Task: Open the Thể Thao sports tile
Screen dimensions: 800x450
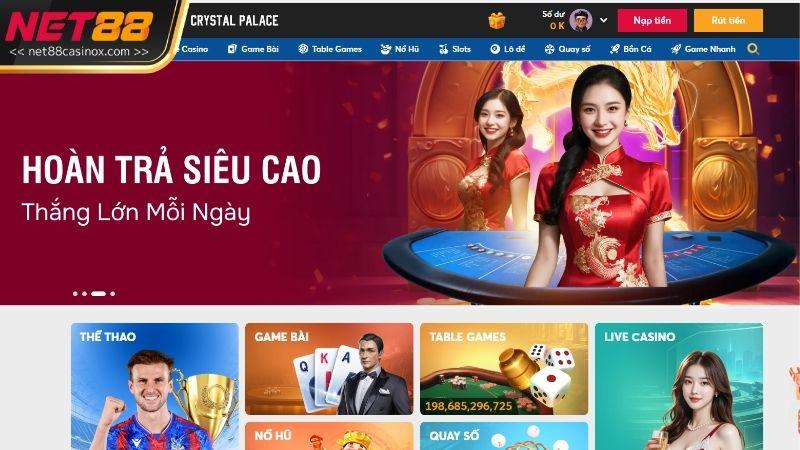Action: (155, 386)
